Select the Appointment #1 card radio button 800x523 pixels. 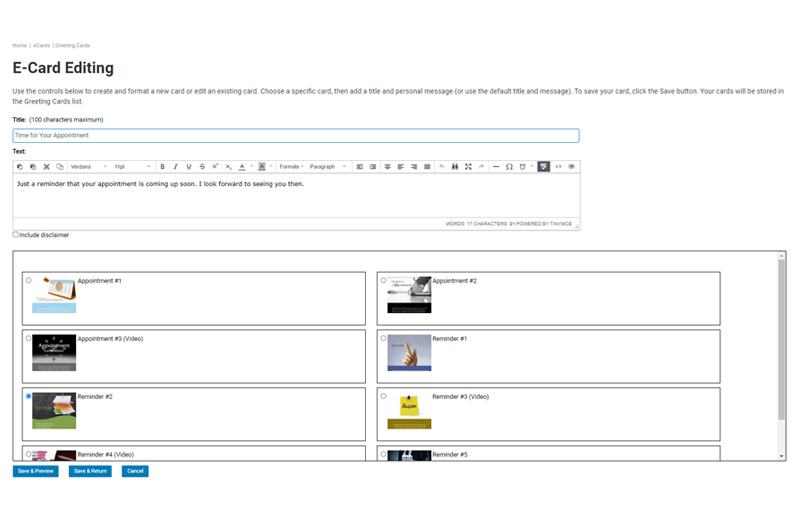pyautogui.click(x=28, y=280)
